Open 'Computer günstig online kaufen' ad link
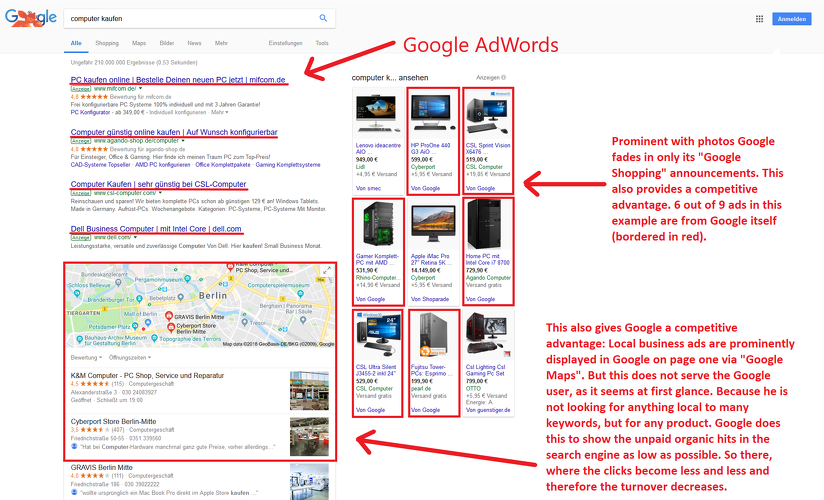This screenshot has height=500, width=824. [x=174, y=132]
